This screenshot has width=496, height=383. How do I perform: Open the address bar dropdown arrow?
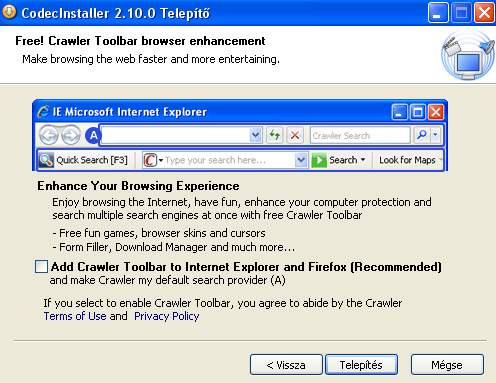coord(255,135)
